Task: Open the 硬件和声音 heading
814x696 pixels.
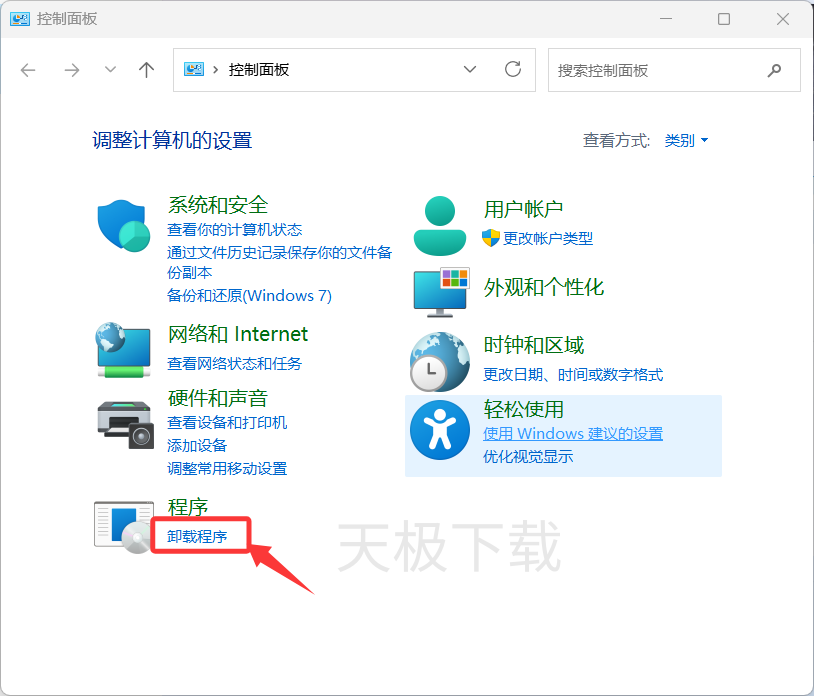Action: (218, 398)
